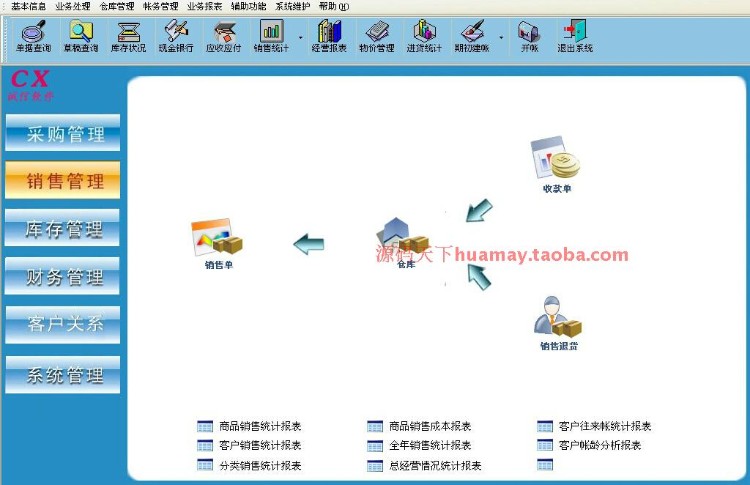Click table icon beside 客户往来帐统计报表
750x485 pixels.
pyautogui.click(x=545, y=426)
